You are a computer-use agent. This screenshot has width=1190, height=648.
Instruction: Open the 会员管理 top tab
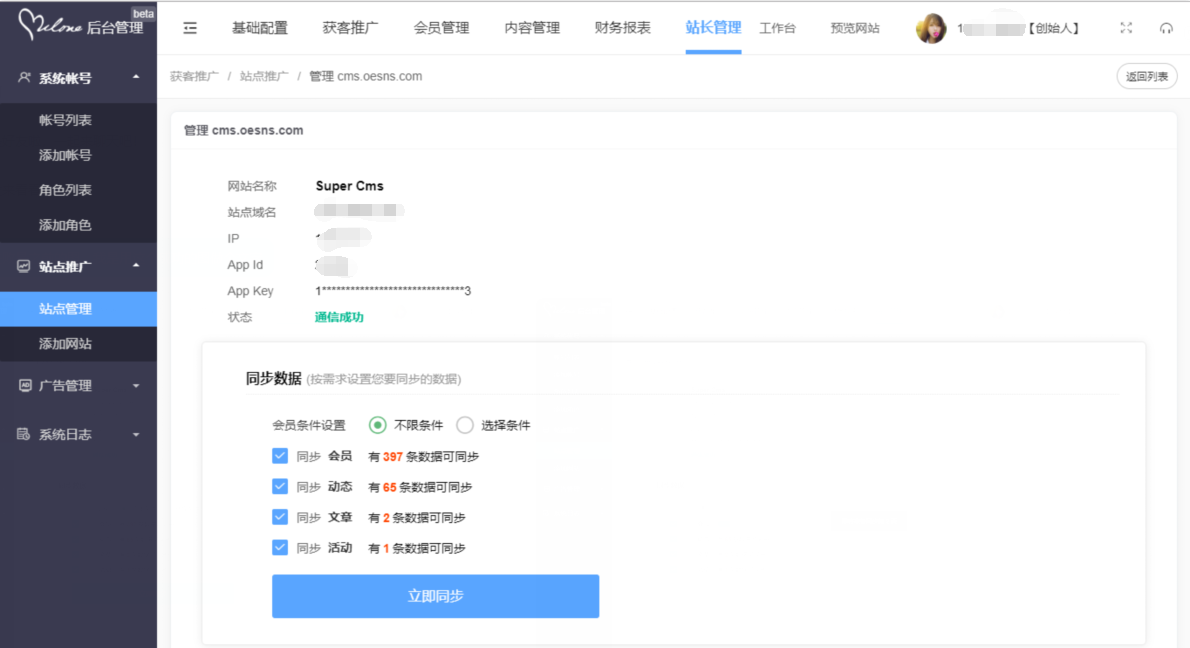pos(441,28)
